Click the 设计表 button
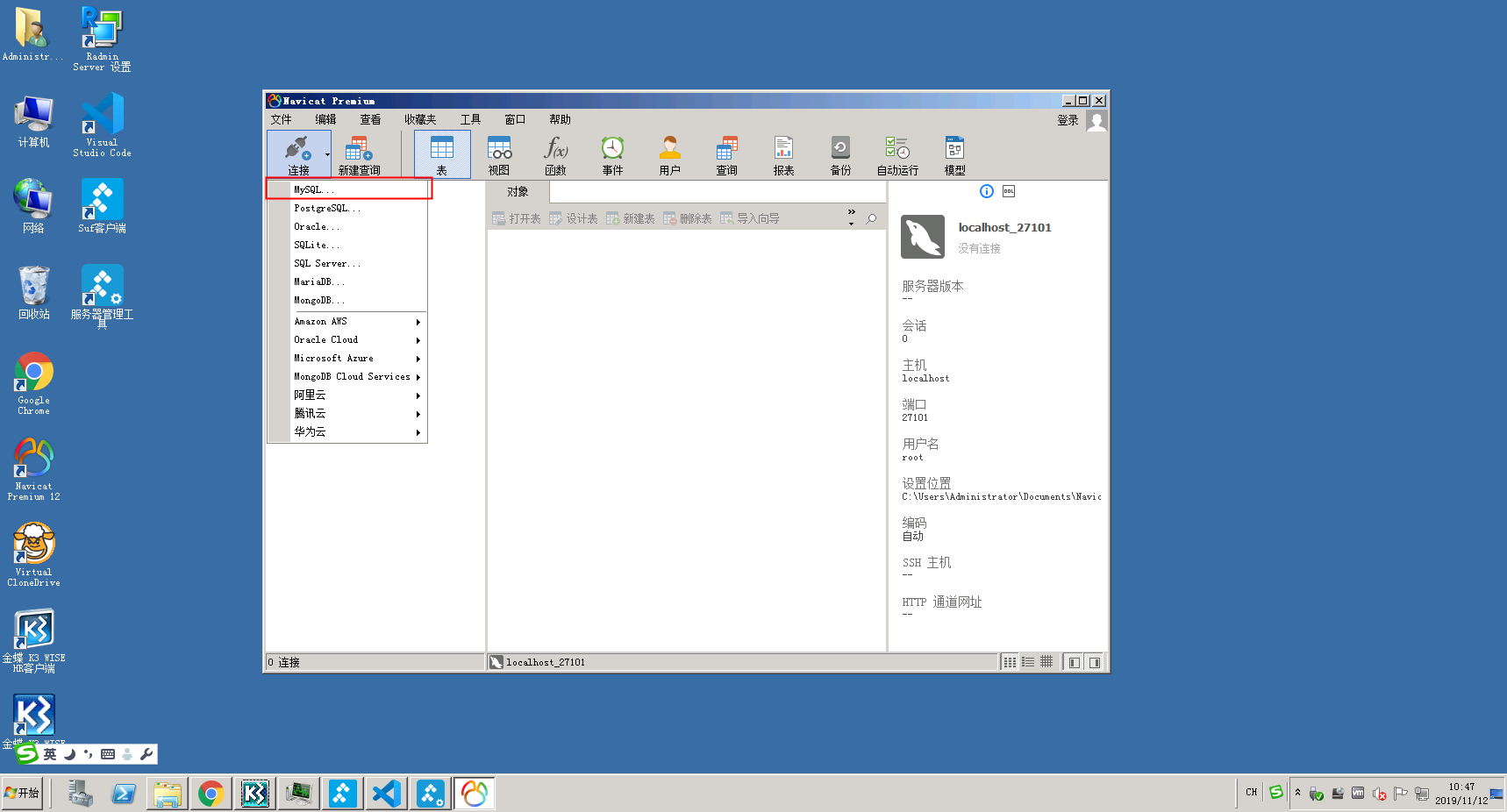The width and height of the screenshot is (1507, 812). [574, 218]
